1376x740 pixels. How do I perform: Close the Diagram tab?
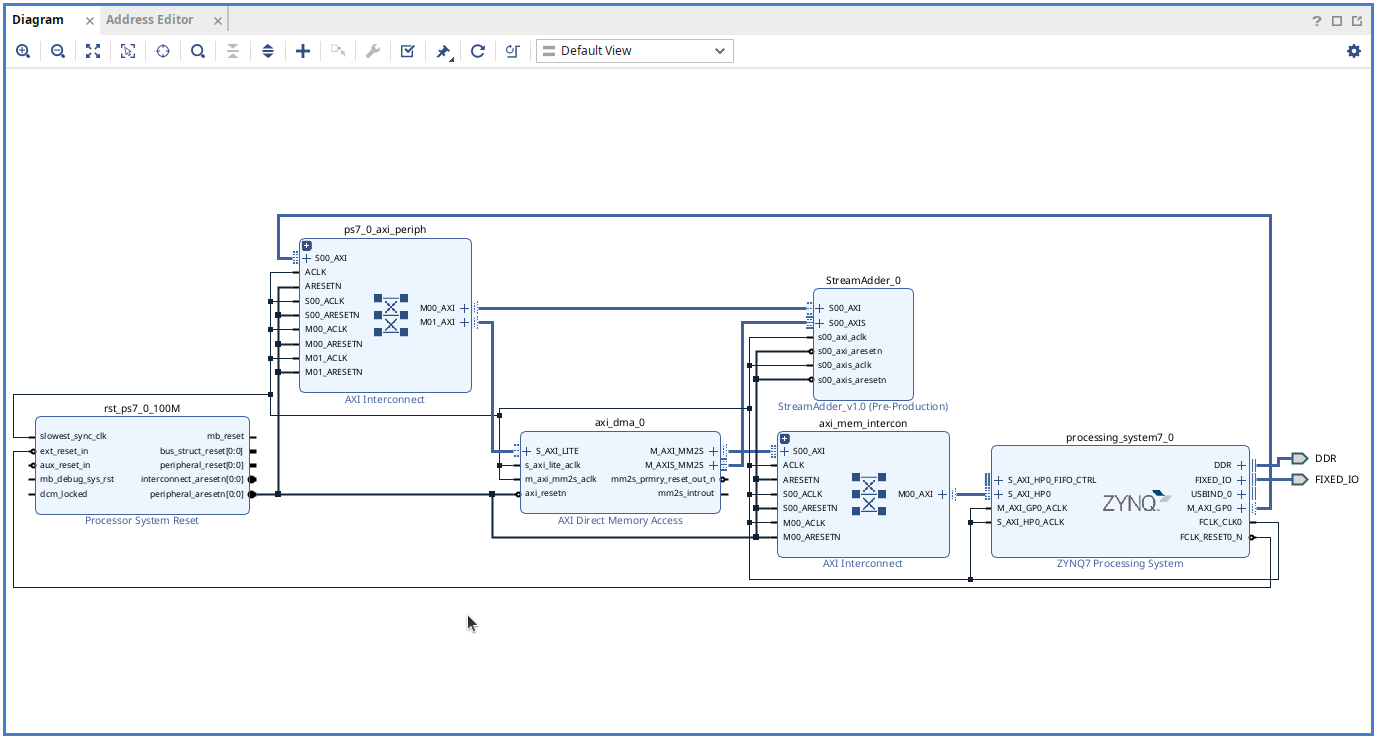[x=89, y=20]
